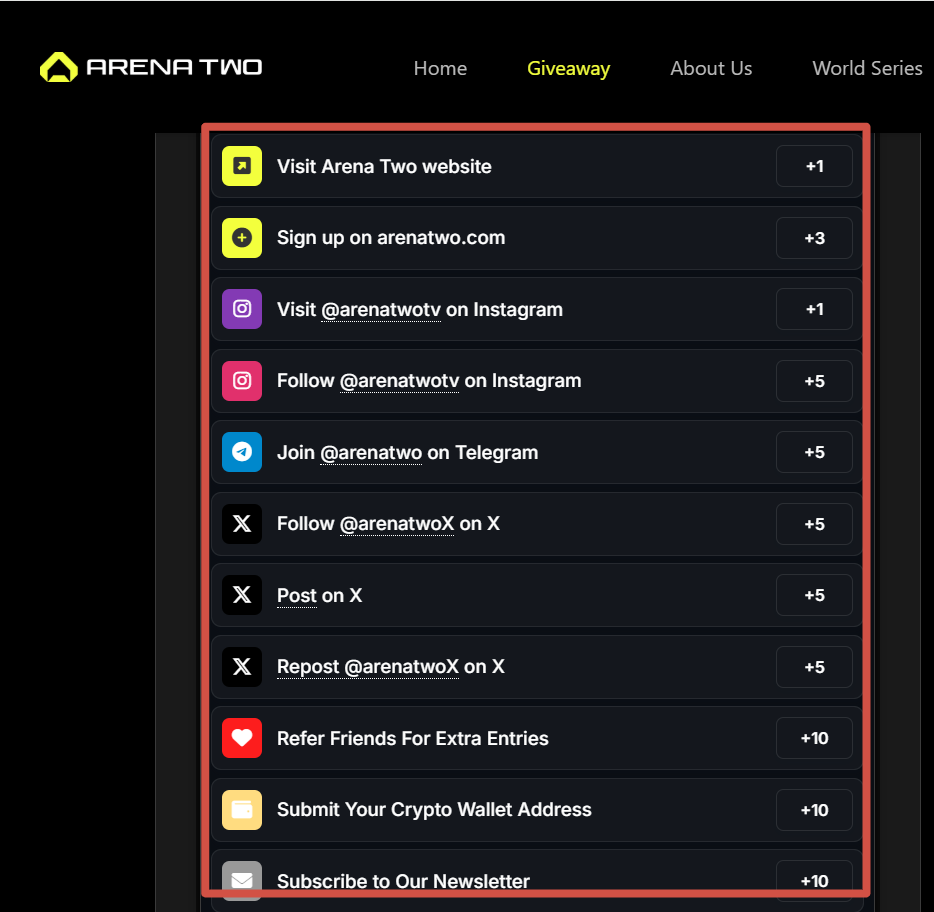934x912 pixels.
Task: Click the red heart Refer Friends icon
Action: (242, 738)
